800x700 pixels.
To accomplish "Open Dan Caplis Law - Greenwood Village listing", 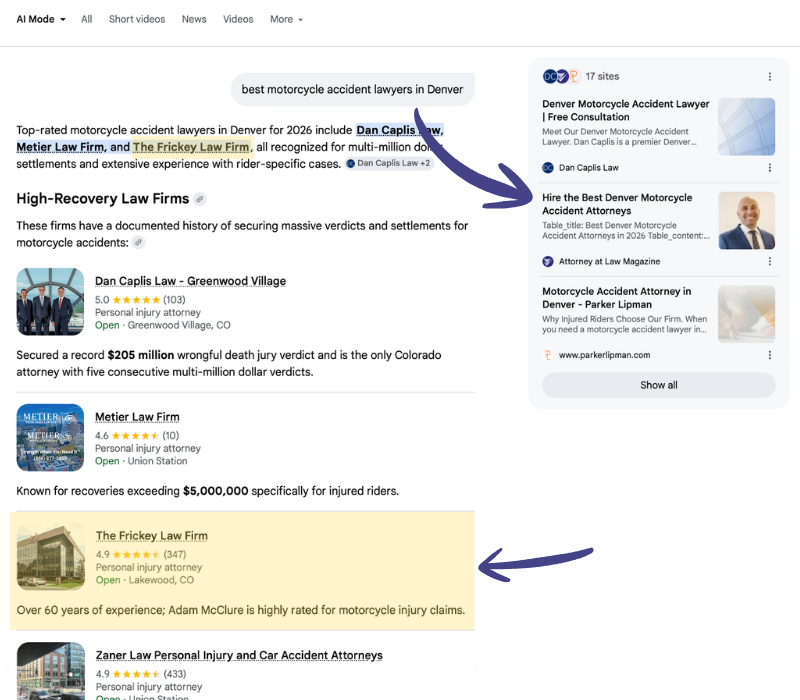I will pyautogui.click(x=190, y=281).
